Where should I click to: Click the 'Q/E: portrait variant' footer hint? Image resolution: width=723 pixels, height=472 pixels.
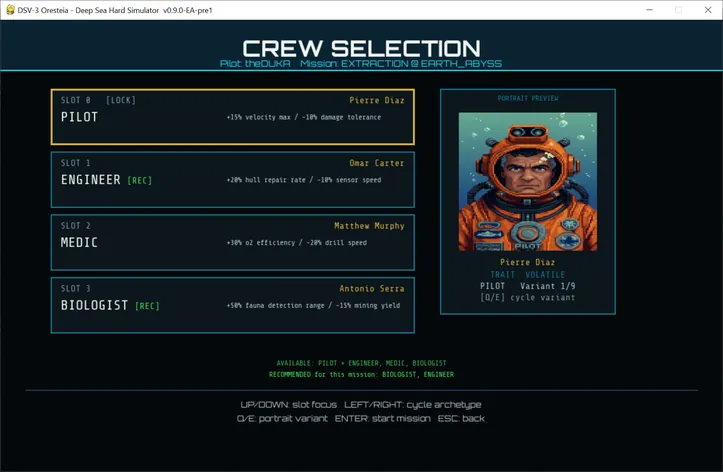click(x=282, y=419)
